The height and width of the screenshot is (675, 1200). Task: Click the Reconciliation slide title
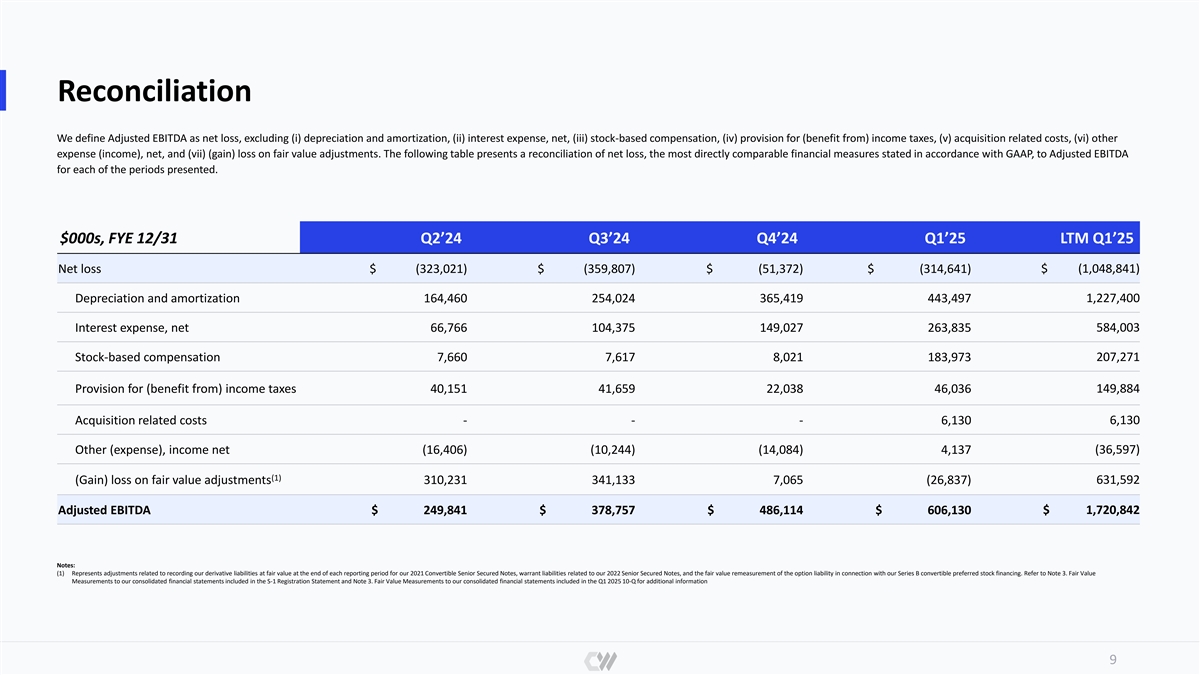pos(154,91)
